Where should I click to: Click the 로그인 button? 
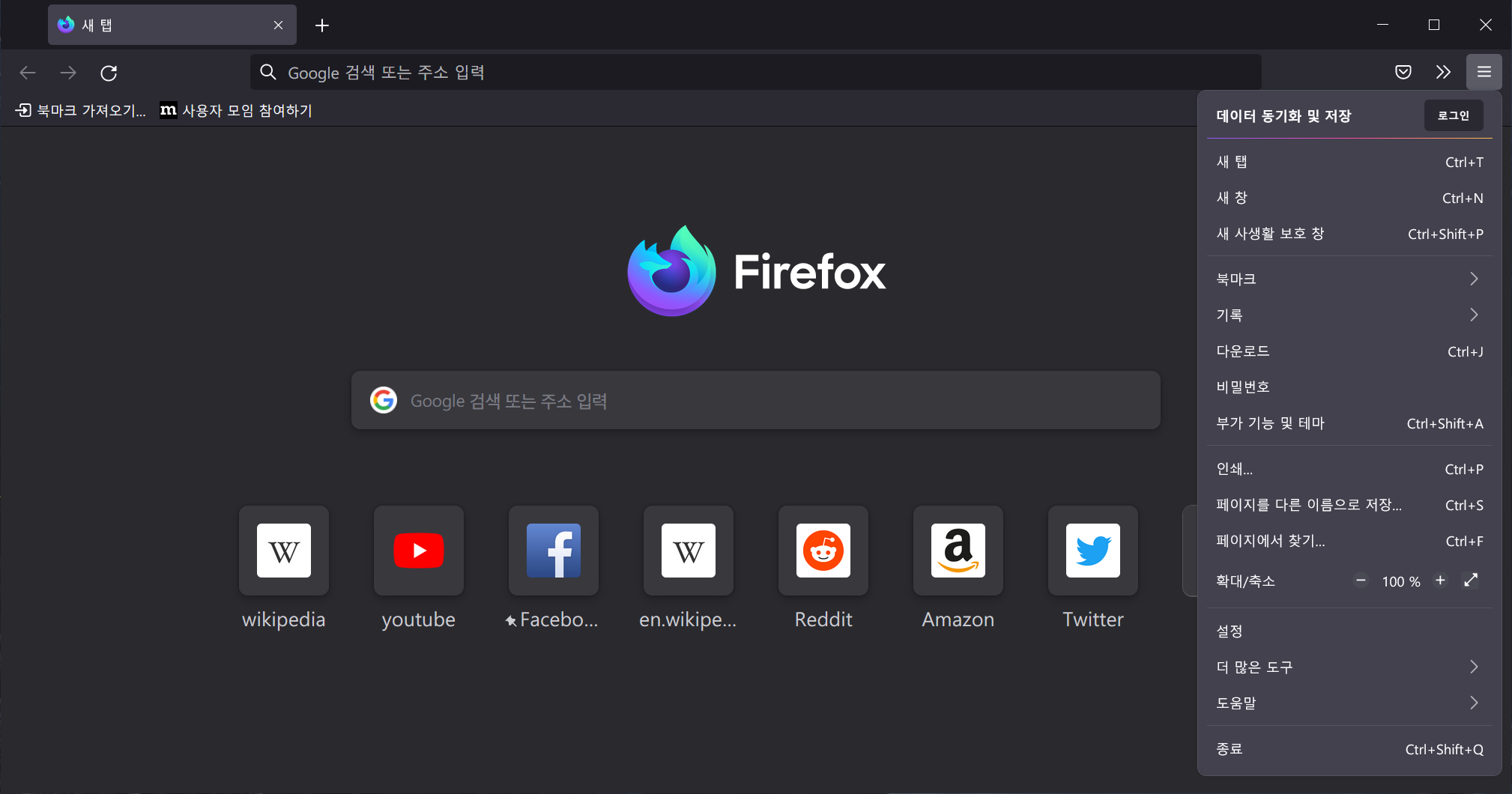tap(1454, 115)
